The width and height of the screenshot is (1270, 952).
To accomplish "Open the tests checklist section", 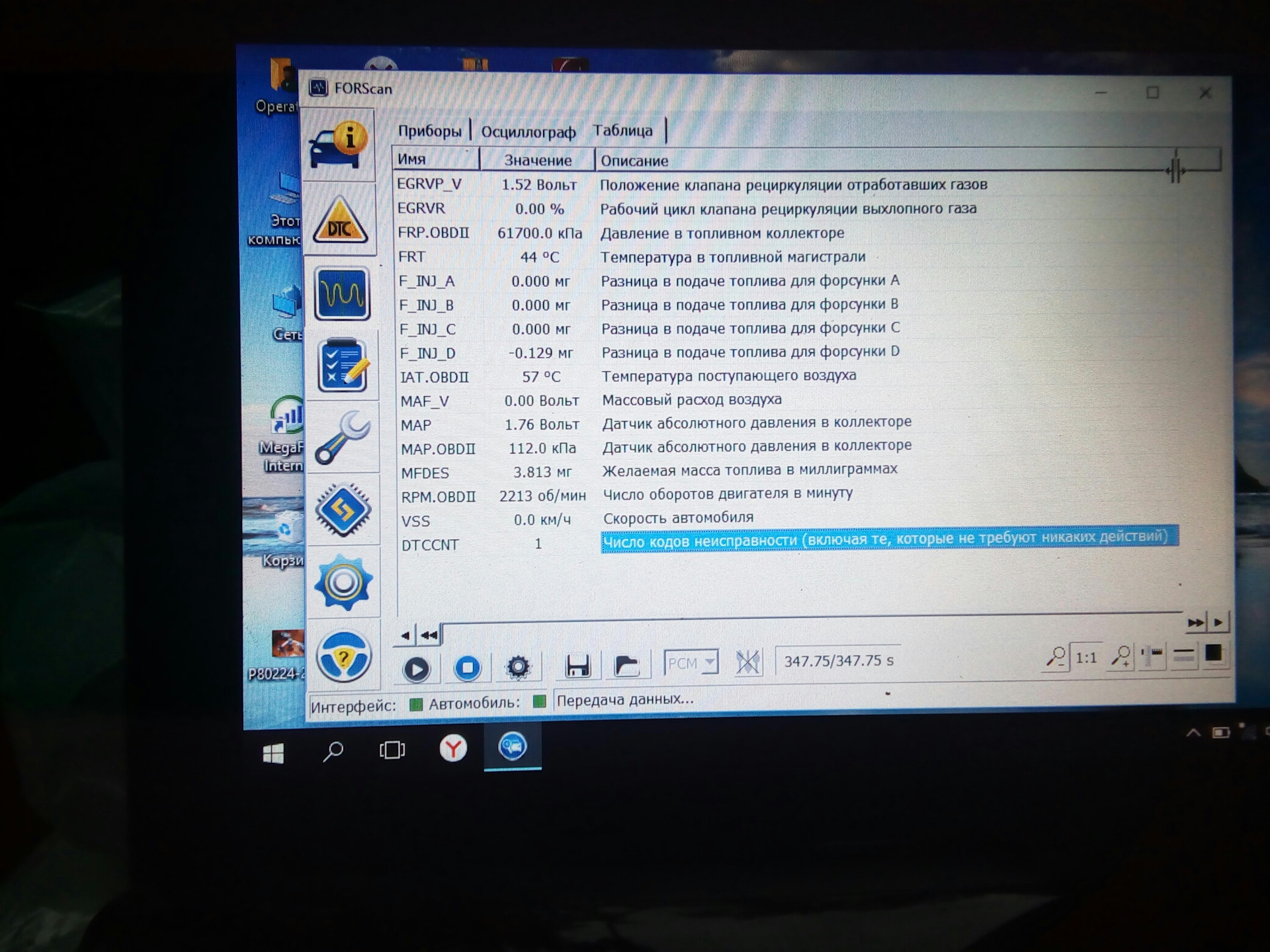I will 342,366.
